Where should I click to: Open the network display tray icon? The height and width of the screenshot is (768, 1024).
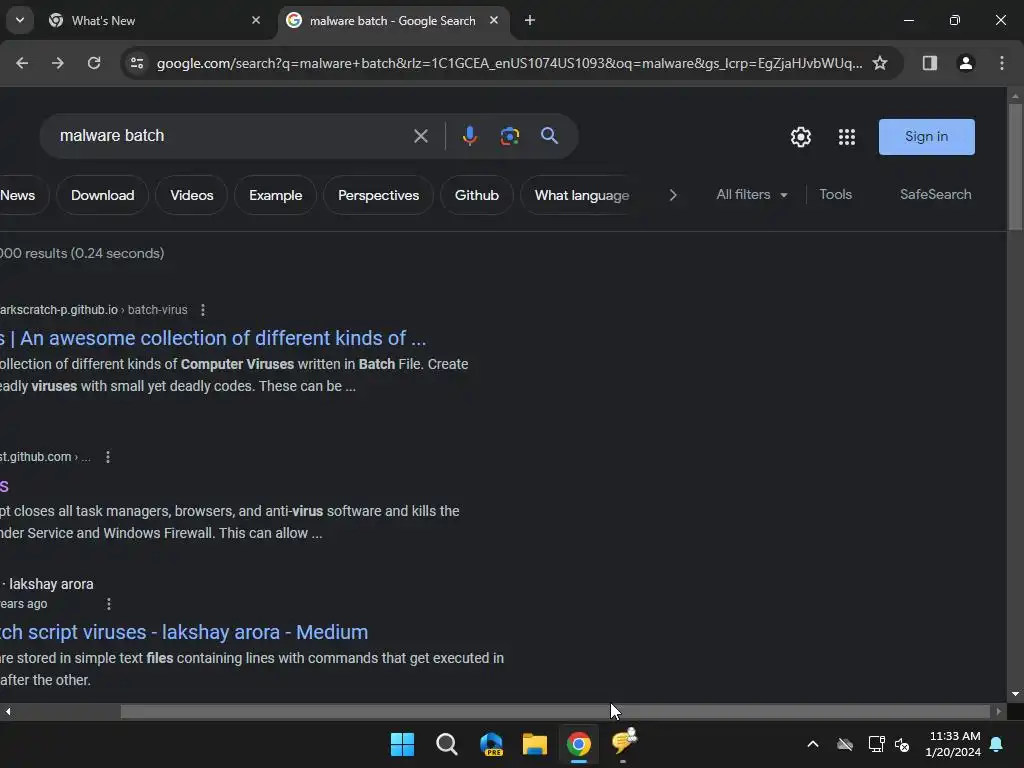[876, 744]
